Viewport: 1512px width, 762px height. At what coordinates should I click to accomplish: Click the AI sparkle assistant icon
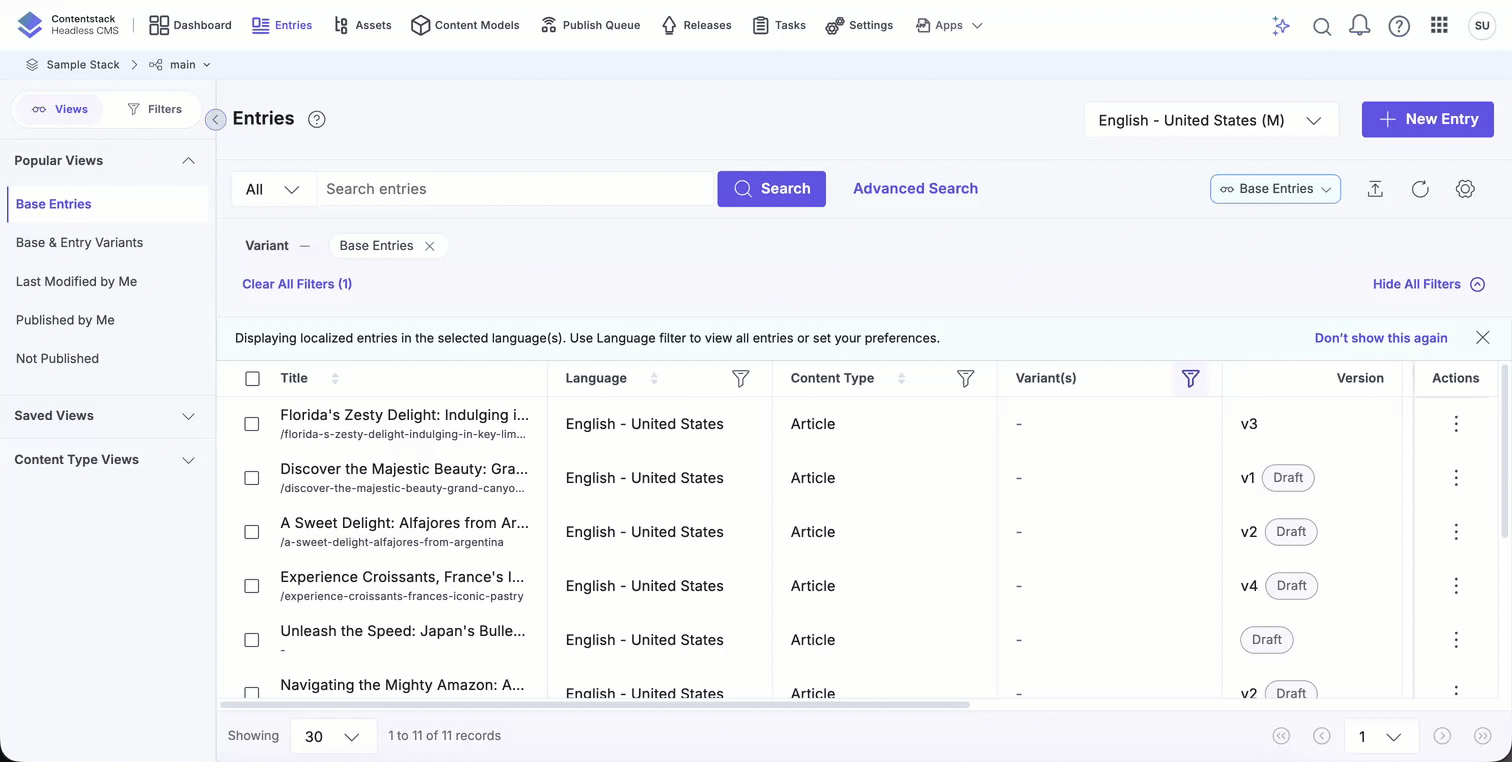tap(1280, 26)
